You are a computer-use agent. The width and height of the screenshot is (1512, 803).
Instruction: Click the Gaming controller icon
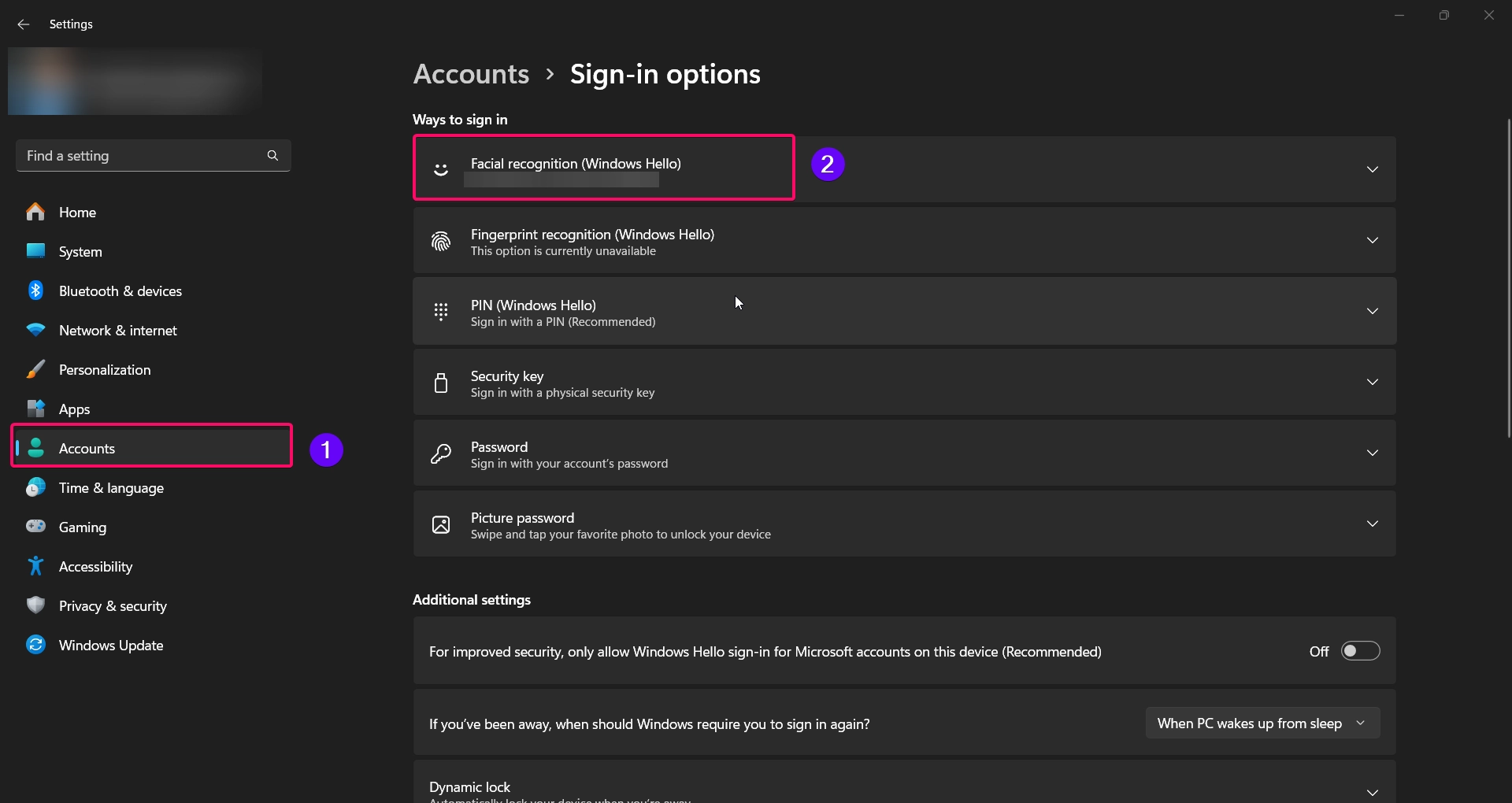[35, 527]
